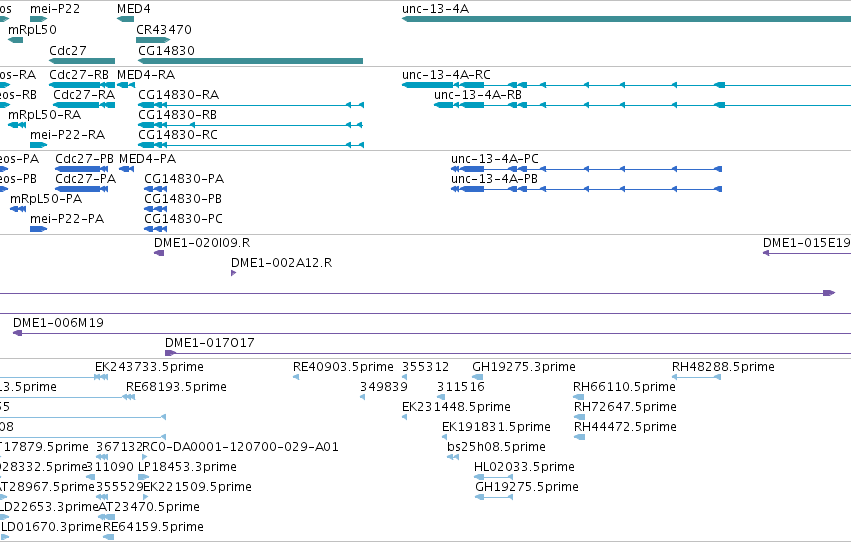Click protein unc-13-4A-PC

[587, 169]
